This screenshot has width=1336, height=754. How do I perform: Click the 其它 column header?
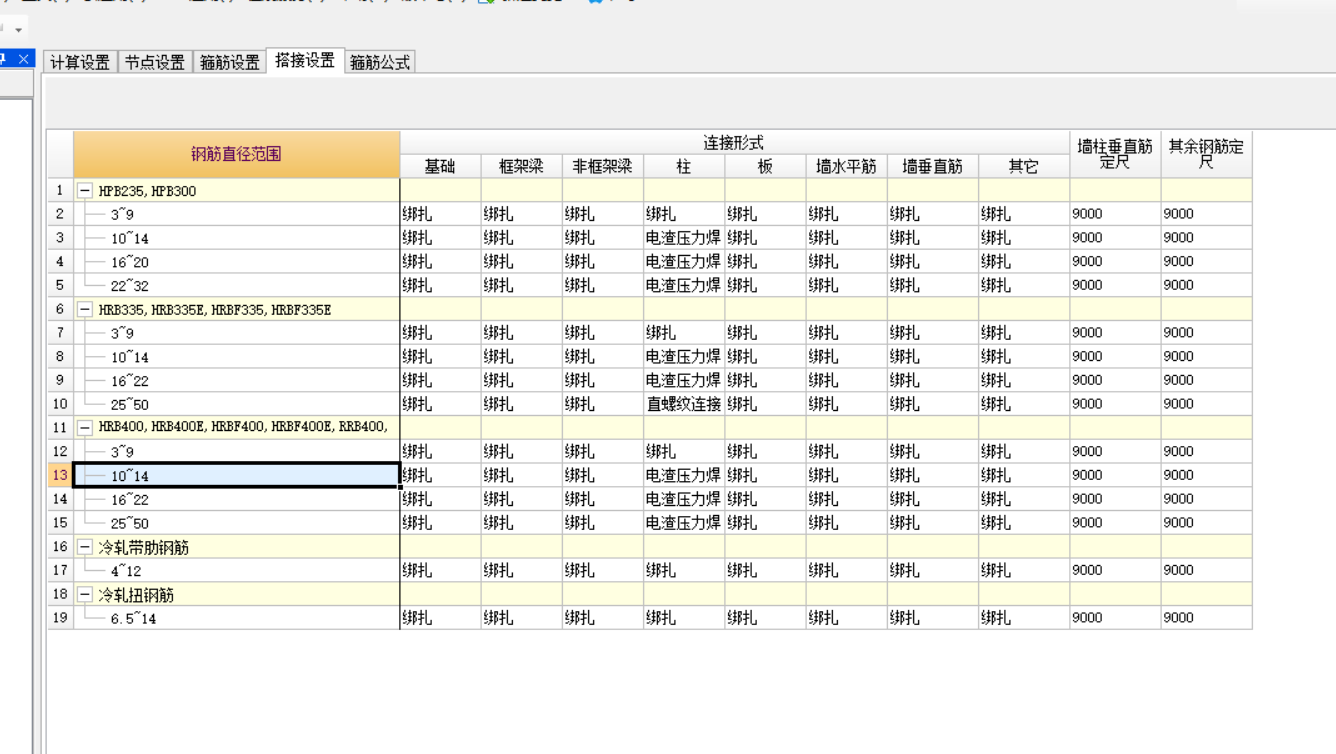[x=1024, y=166]
